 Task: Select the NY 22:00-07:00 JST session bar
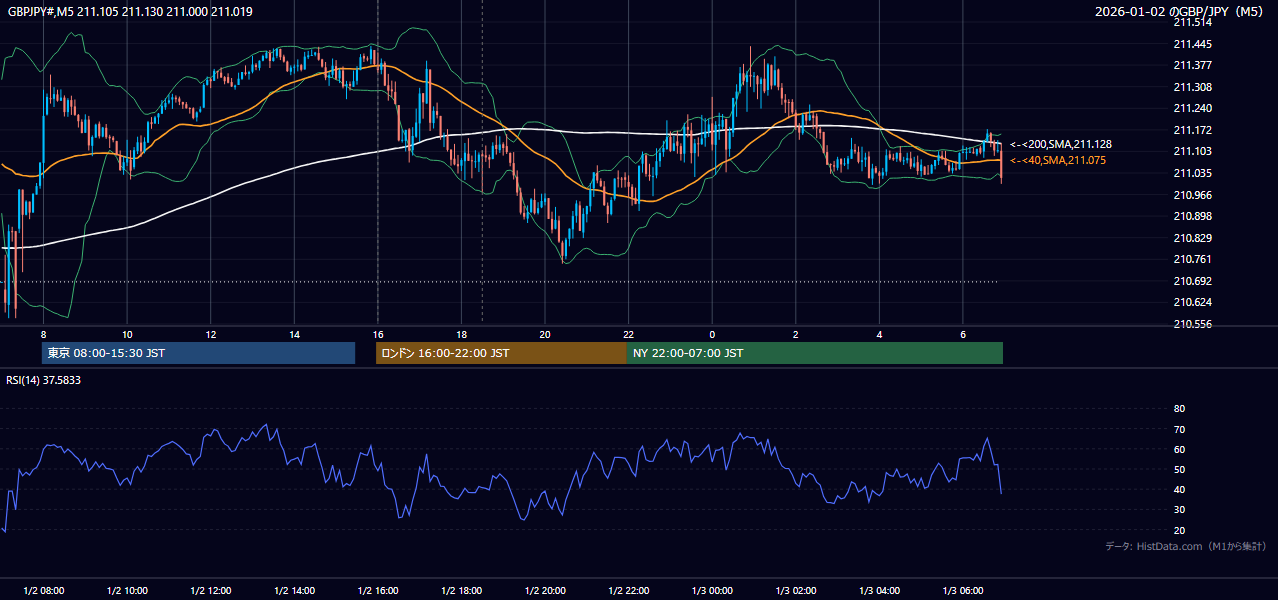[x=815, y=353]
